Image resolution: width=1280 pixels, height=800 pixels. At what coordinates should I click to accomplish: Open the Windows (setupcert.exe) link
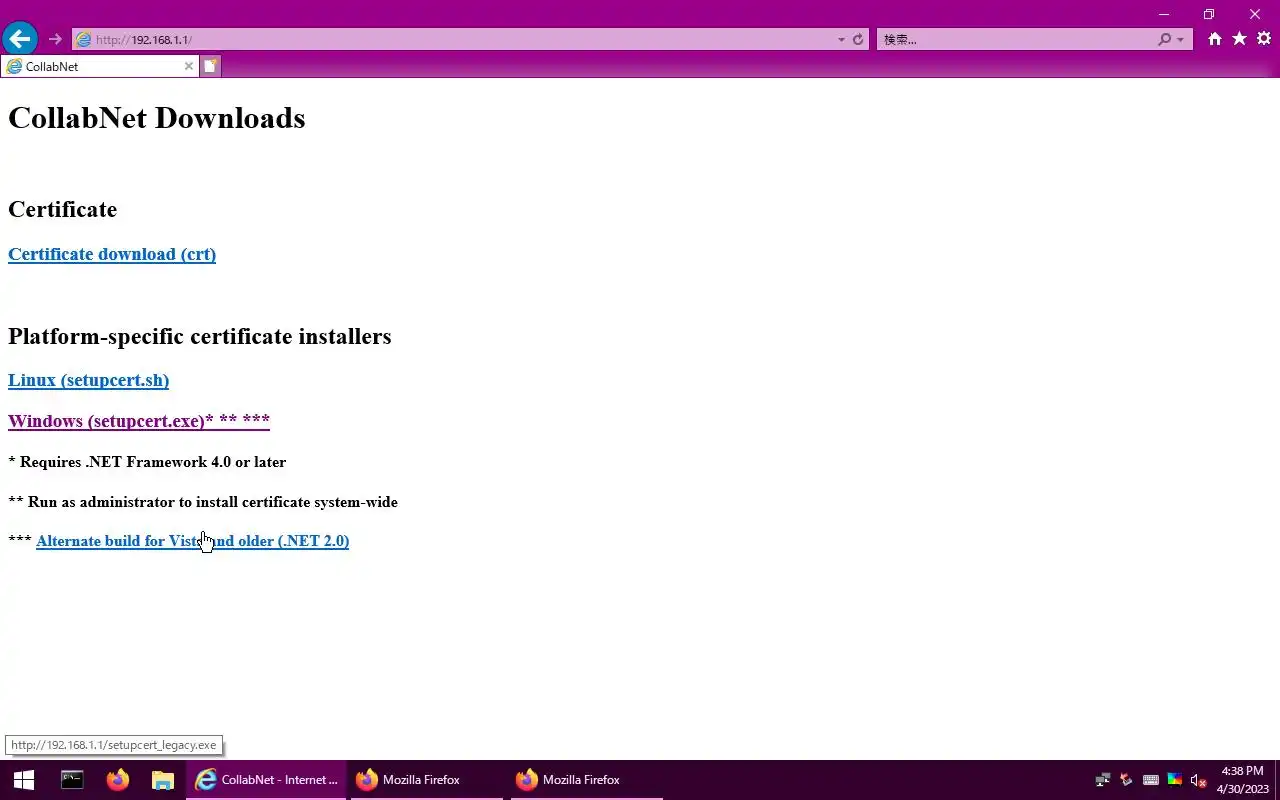139,421
